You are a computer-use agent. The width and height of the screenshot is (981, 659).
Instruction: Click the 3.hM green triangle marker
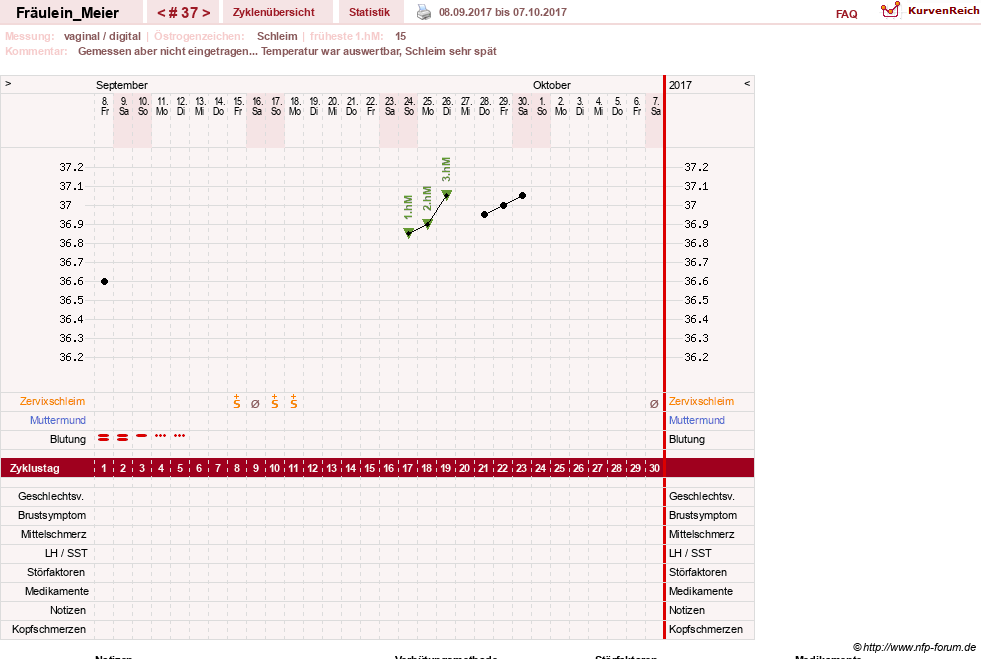coord(447,195)
